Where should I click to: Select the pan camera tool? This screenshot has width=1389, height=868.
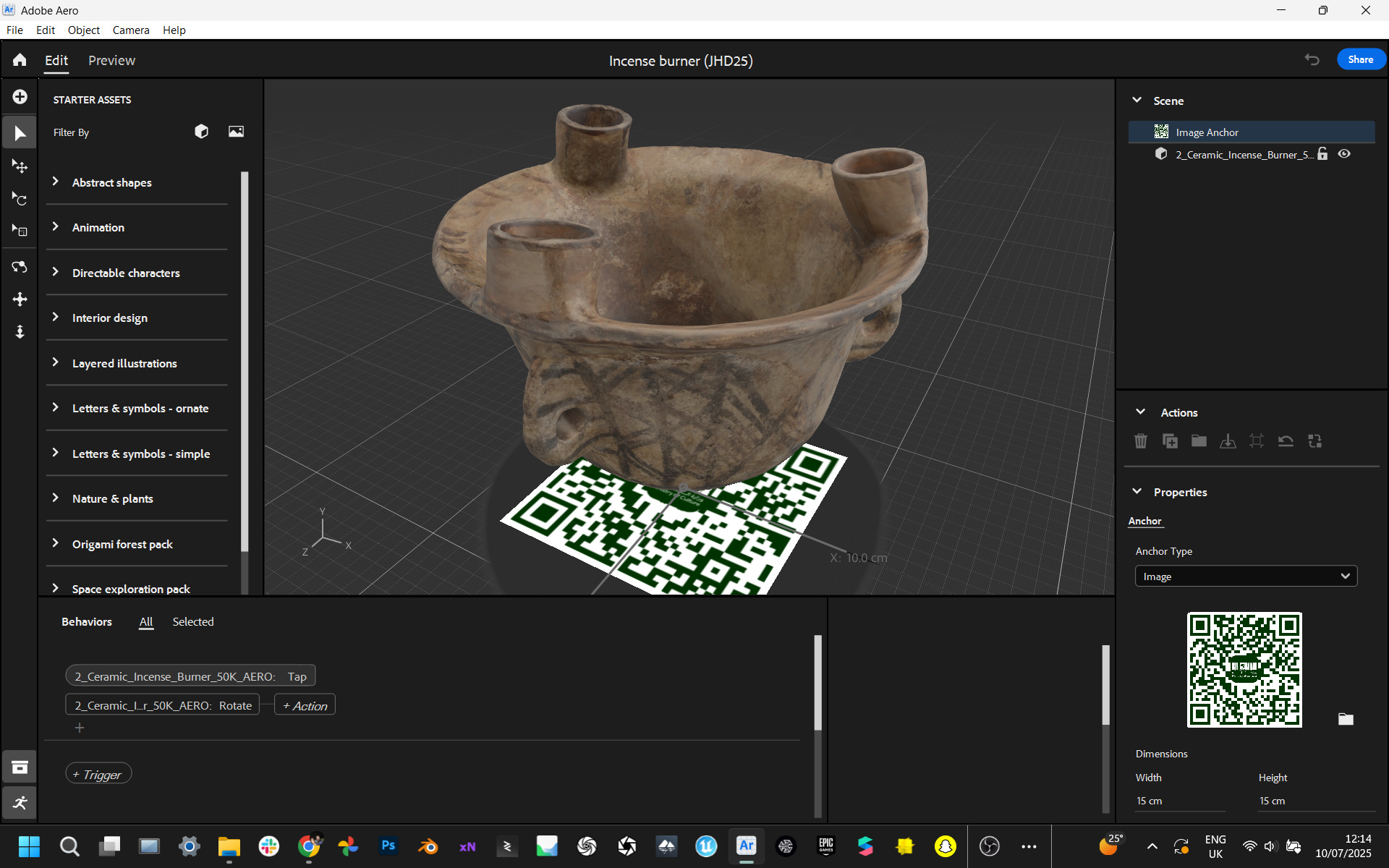20,299
